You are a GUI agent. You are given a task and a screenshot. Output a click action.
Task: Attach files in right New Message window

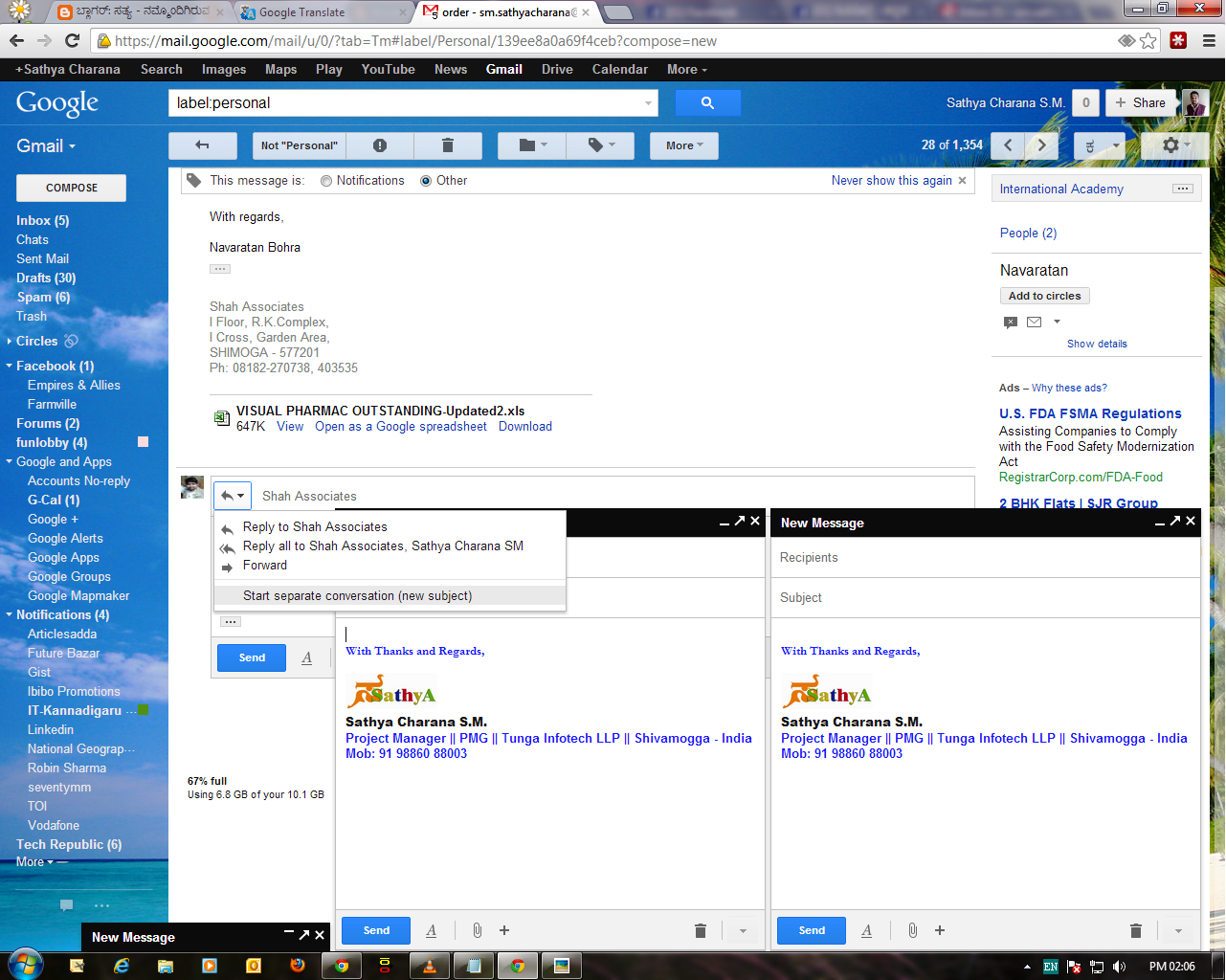point(912,930)
